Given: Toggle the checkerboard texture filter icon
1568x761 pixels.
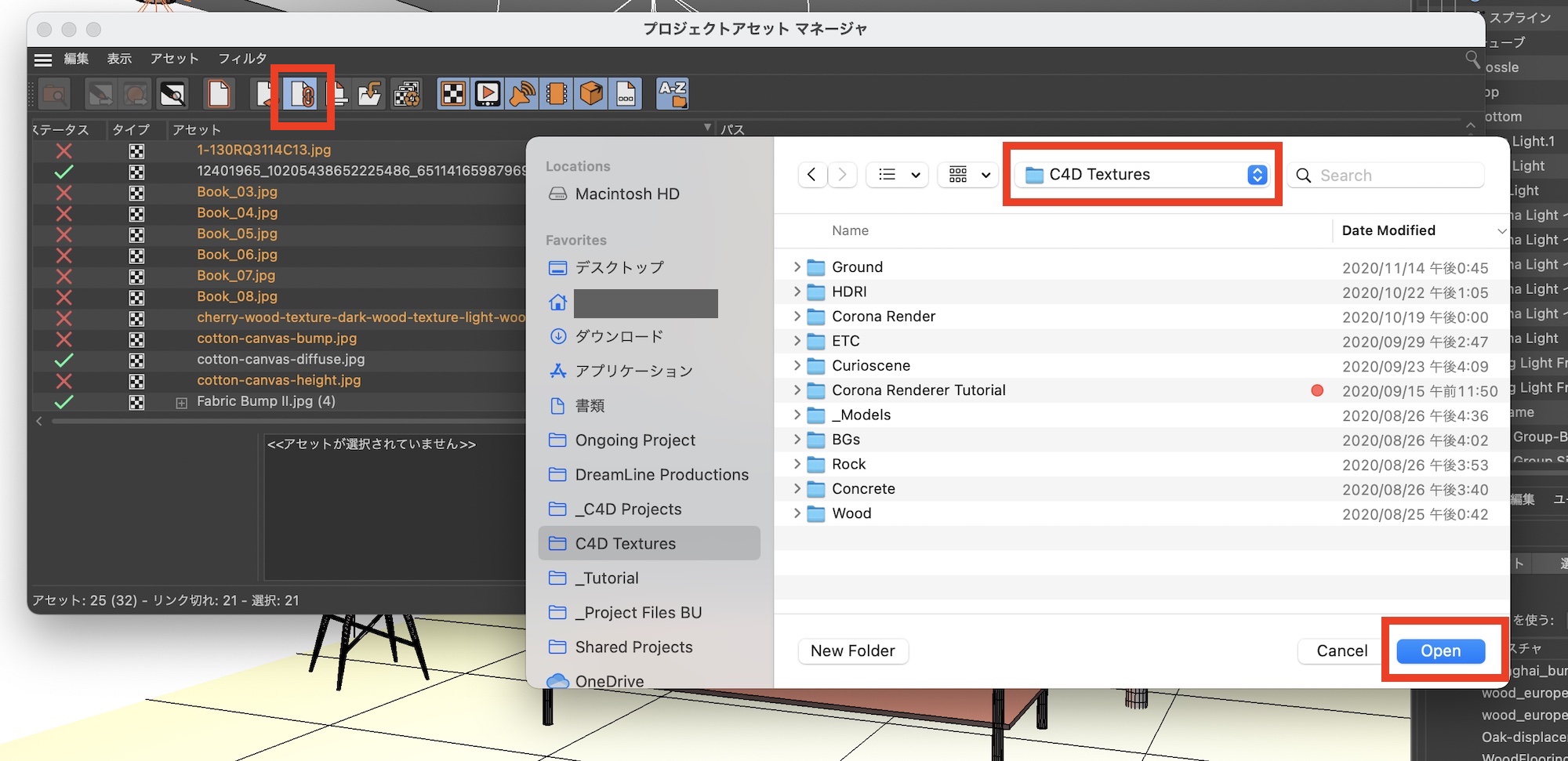Looking at the screenshot, I should coord(452,94).
